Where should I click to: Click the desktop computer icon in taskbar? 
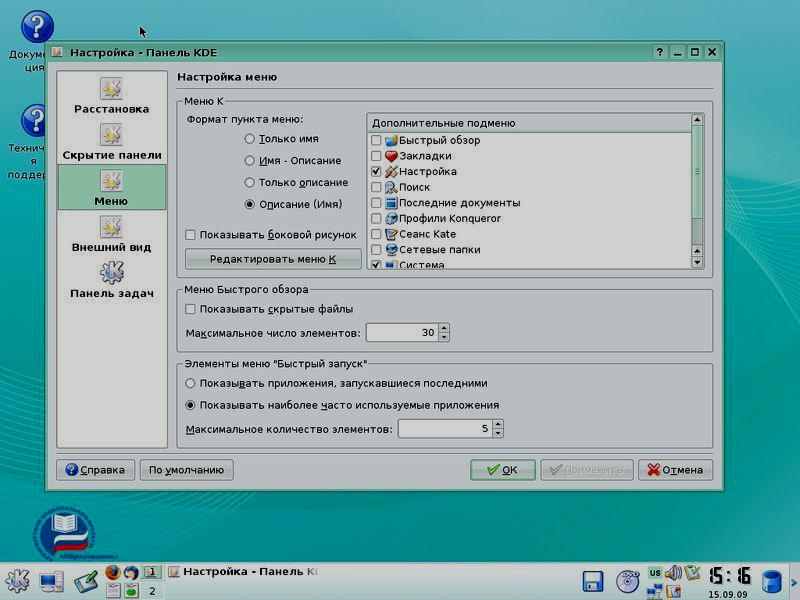[x=52, y=582]
